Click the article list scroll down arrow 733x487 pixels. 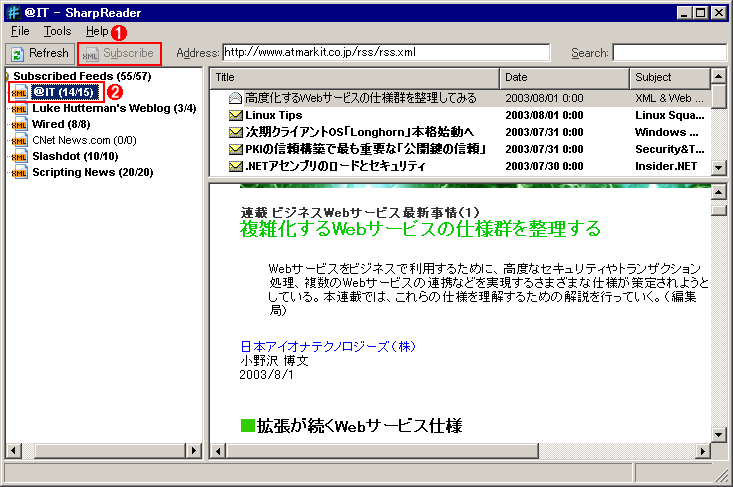point(719,167)
